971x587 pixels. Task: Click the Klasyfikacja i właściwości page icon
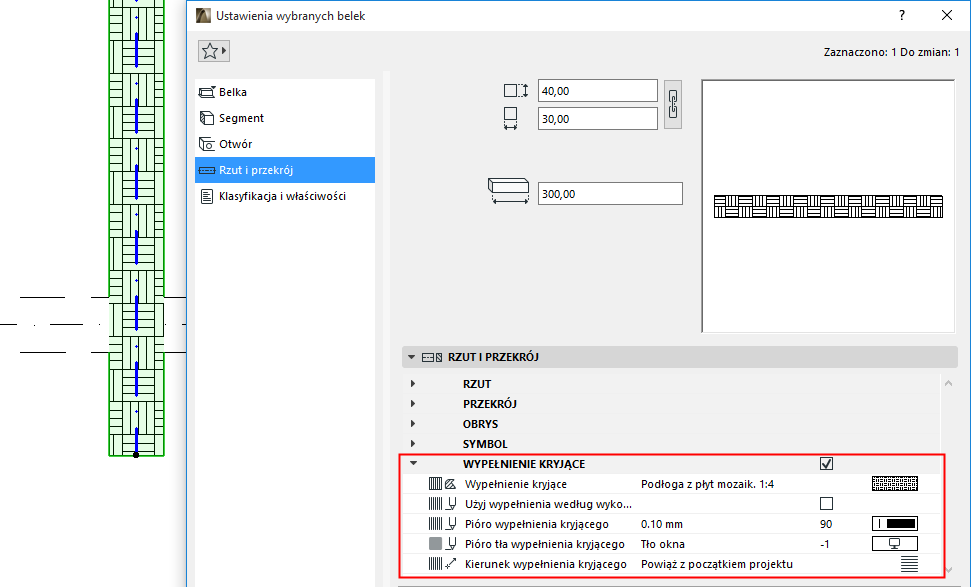207,196
